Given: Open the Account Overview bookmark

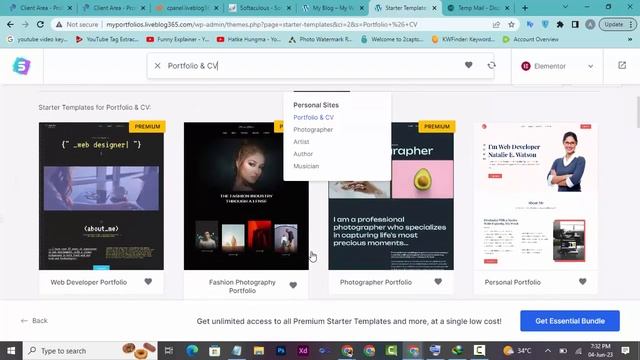Looking at the screenshot, I should [x=531, y=40].
